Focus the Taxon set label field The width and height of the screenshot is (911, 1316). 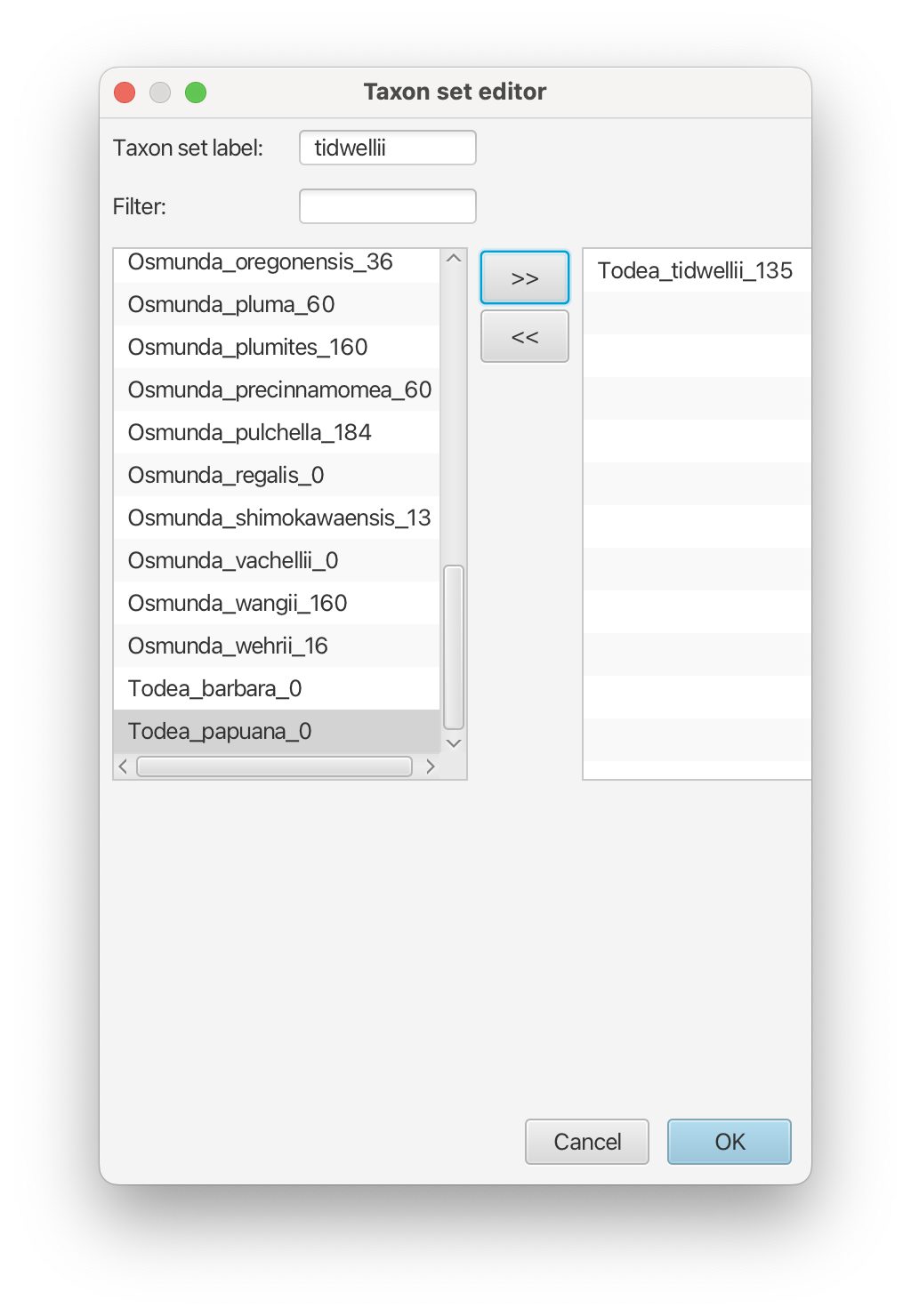click(x=388, y=148)
